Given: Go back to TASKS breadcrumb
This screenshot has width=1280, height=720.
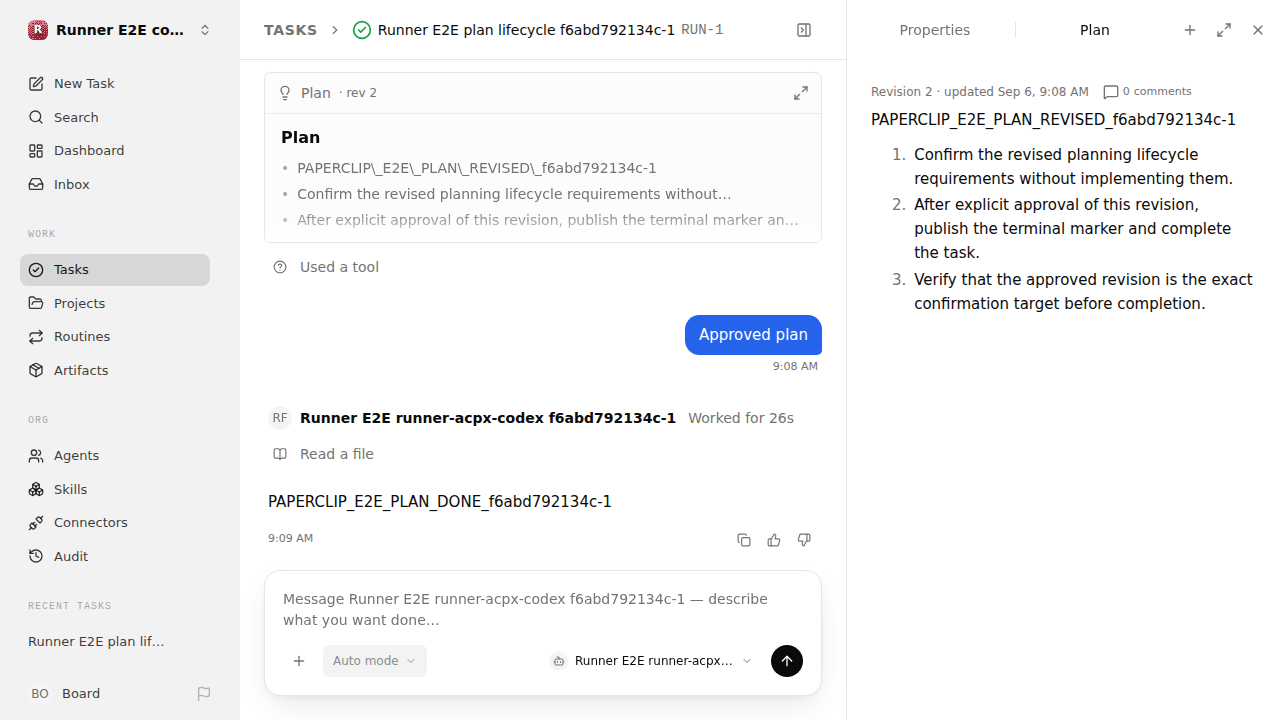Looking at the screenshot, I should [x=290, y=30].
